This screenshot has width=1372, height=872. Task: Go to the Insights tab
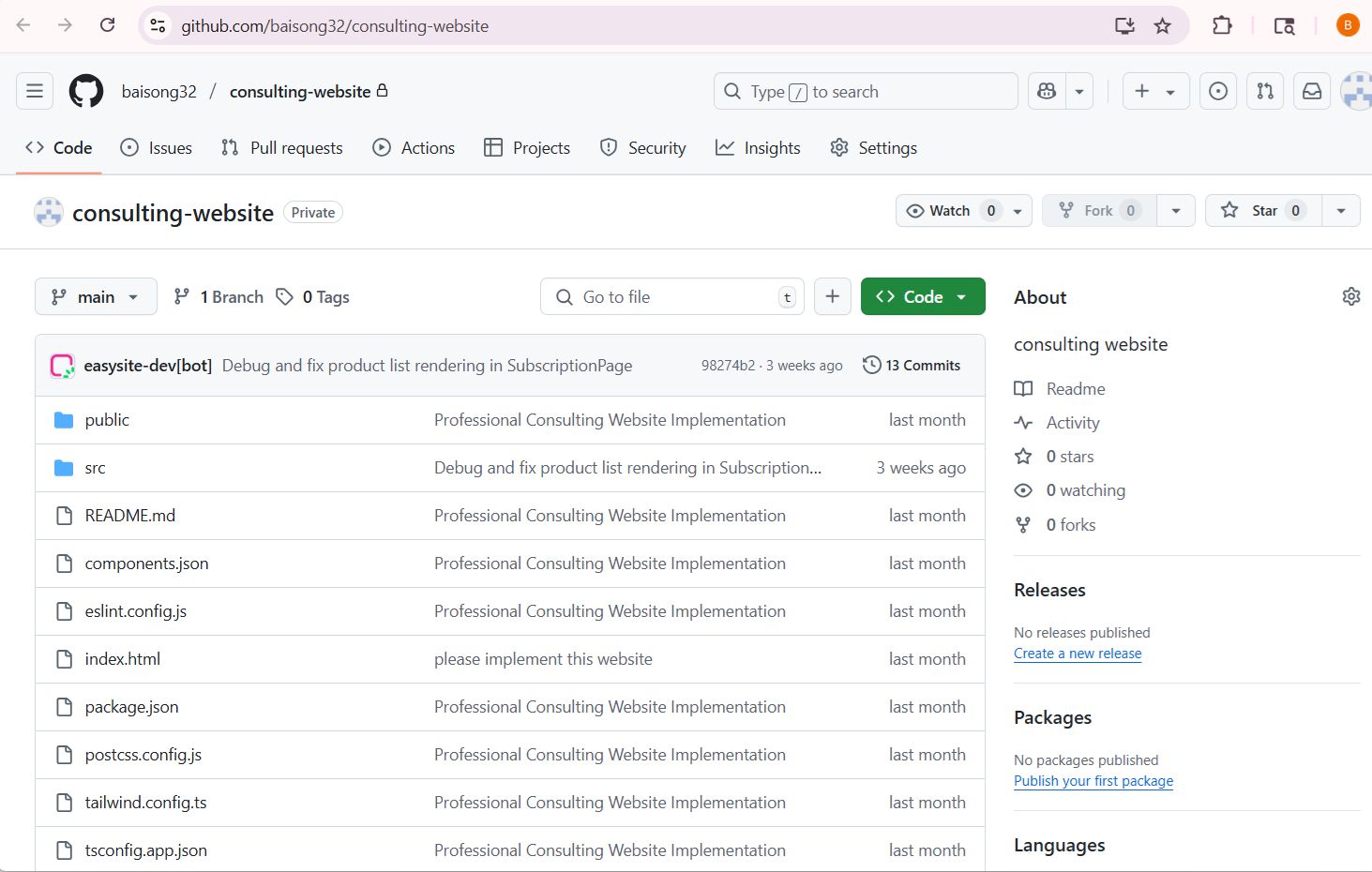click(x=758, y=148)
